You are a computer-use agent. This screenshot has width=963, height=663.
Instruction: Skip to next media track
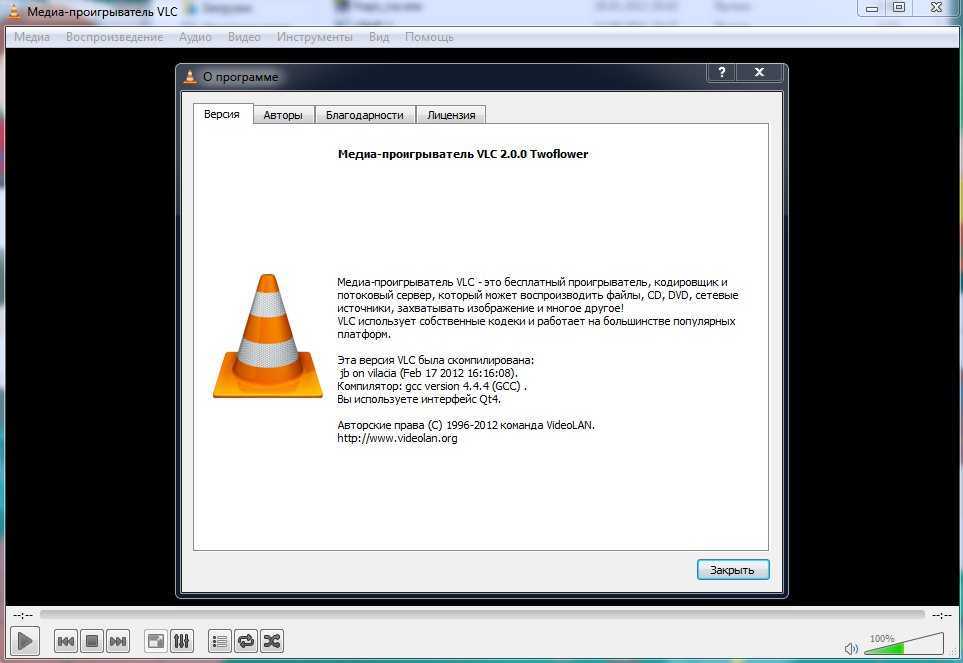pyautogui.click(x=118, y=642)
